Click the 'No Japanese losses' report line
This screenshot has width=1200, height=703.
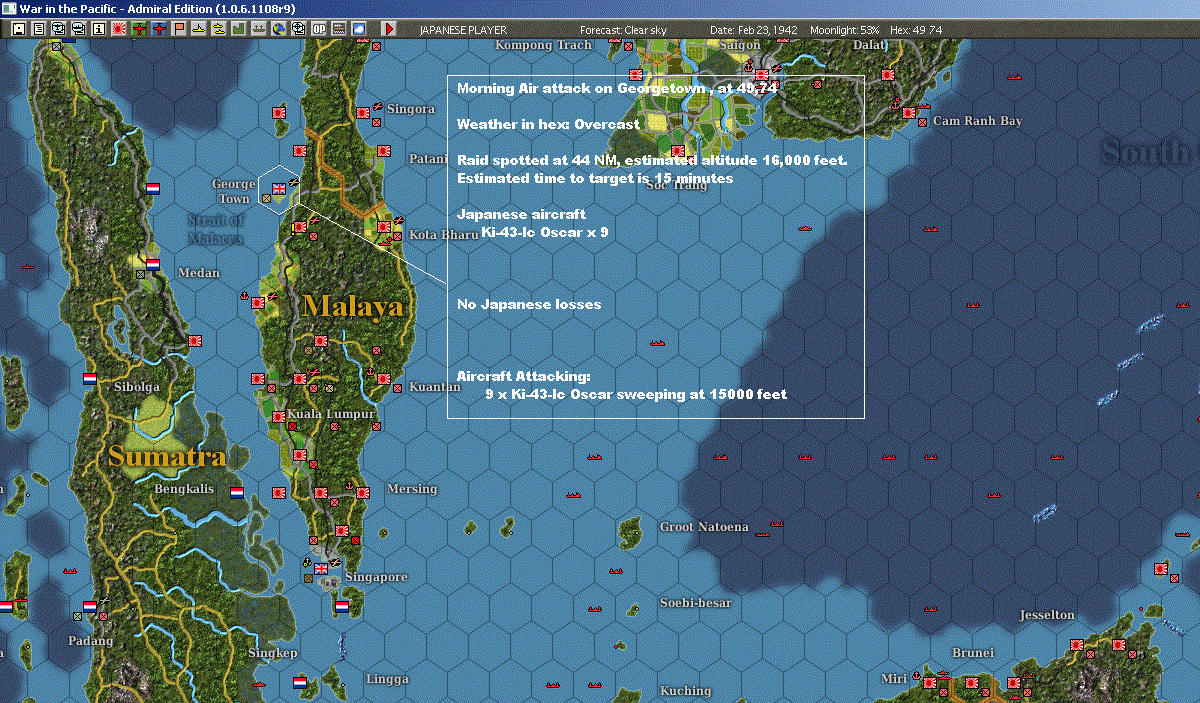[529, 304]
